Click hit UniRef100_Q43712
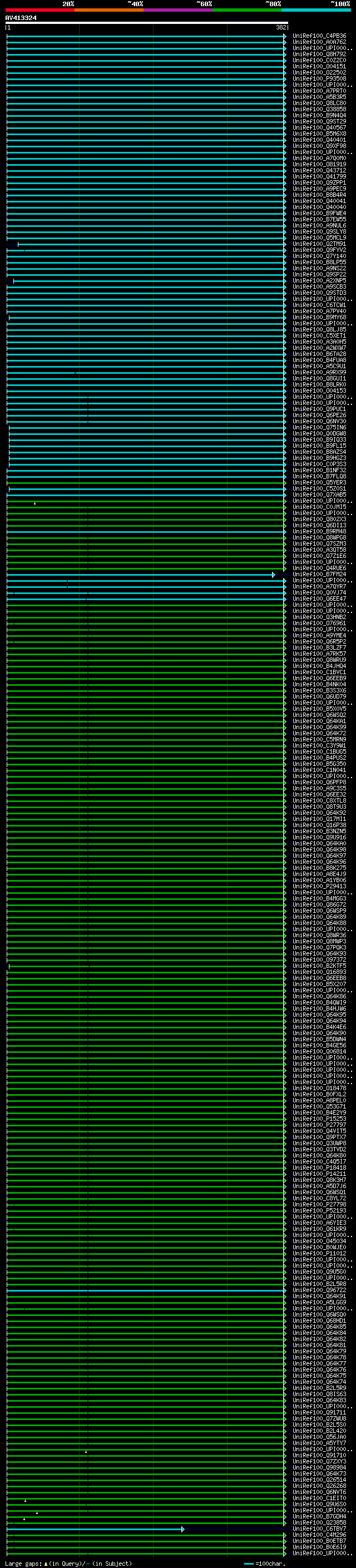356x1568 pixels. (319, 170)
